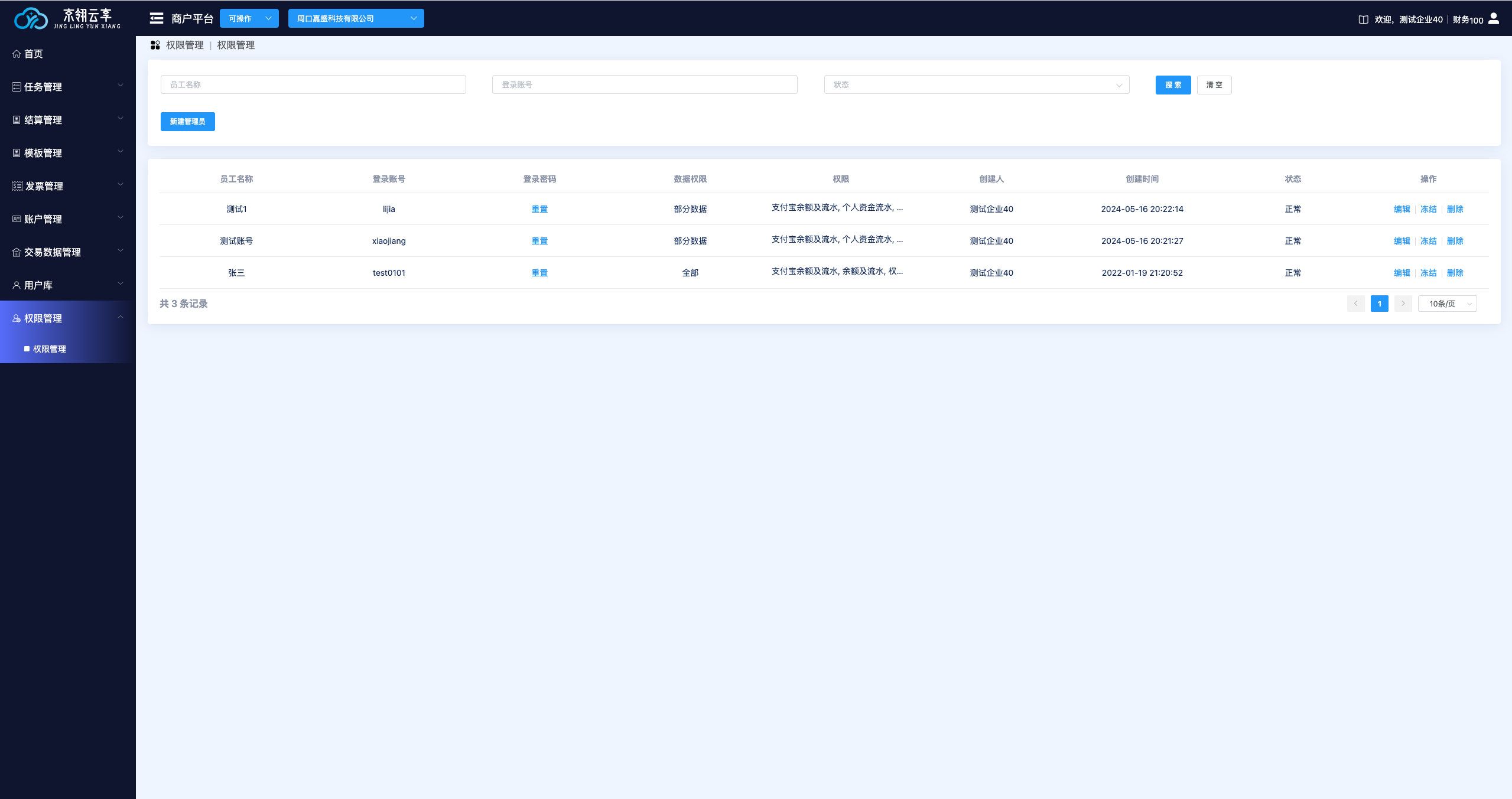Go to previous page arrow
The image size is (1512, 799).
[x=1355, y=304]
